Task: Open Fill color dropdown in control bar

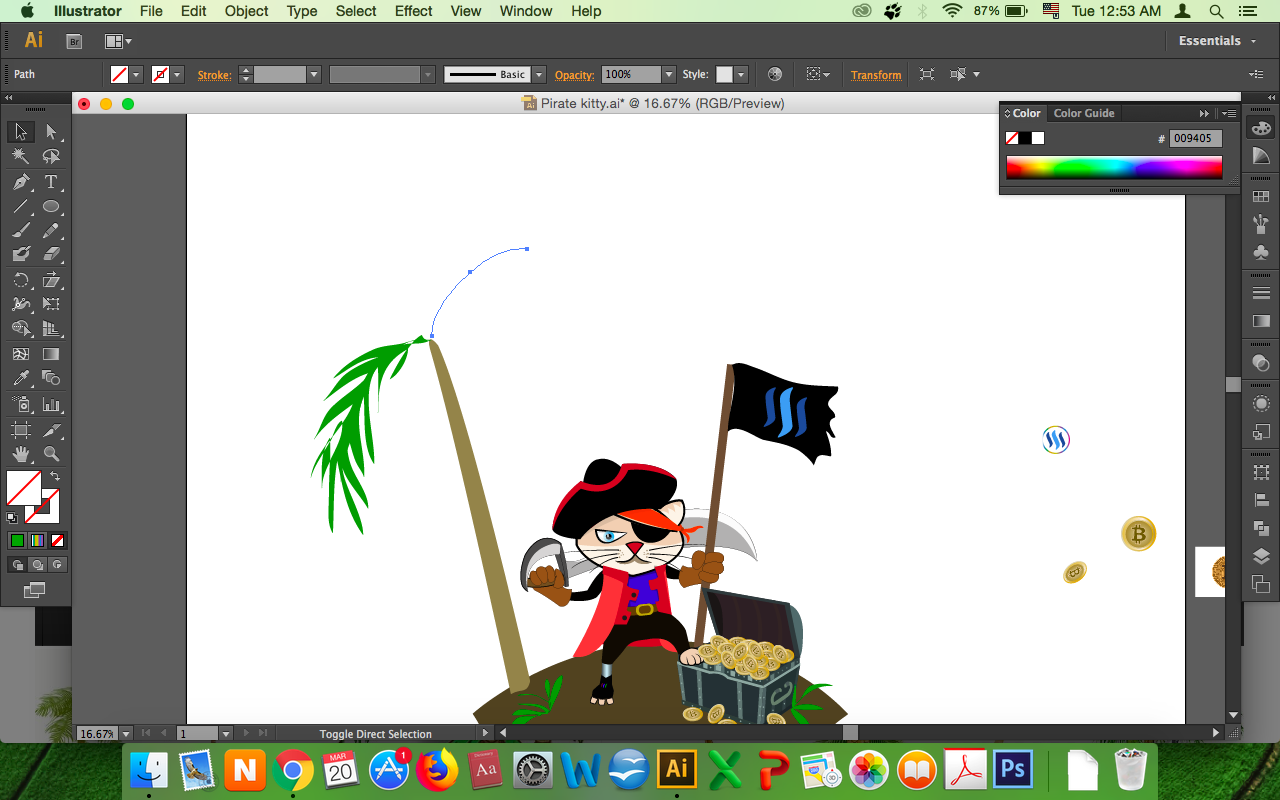Action: click(136, 74)
